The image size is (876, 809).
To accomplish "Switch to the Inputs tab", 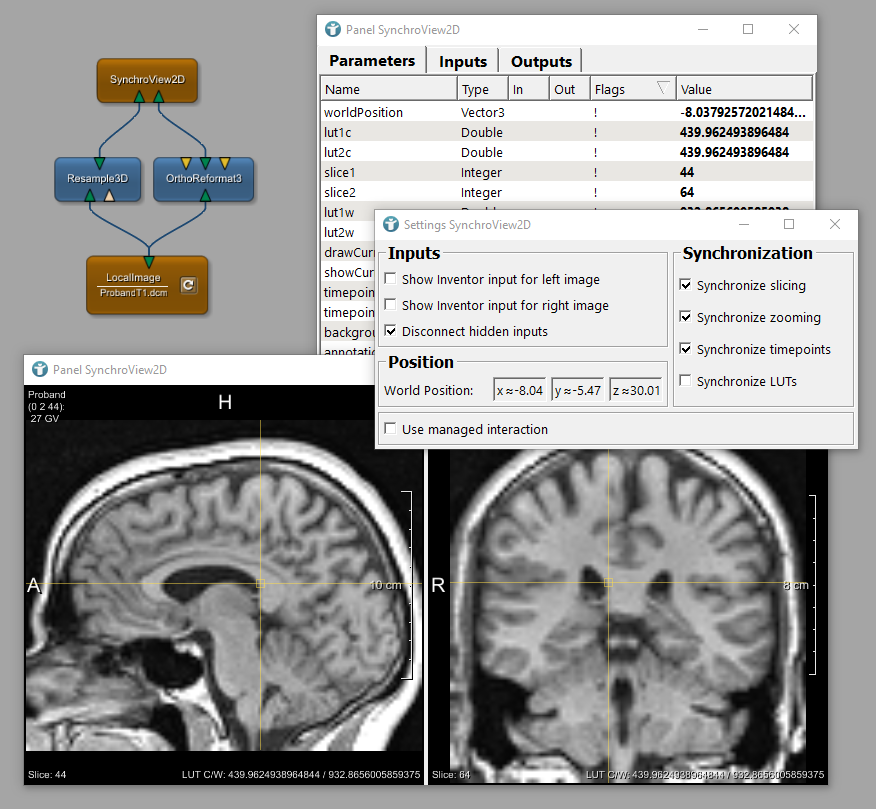I will (463, 62).
